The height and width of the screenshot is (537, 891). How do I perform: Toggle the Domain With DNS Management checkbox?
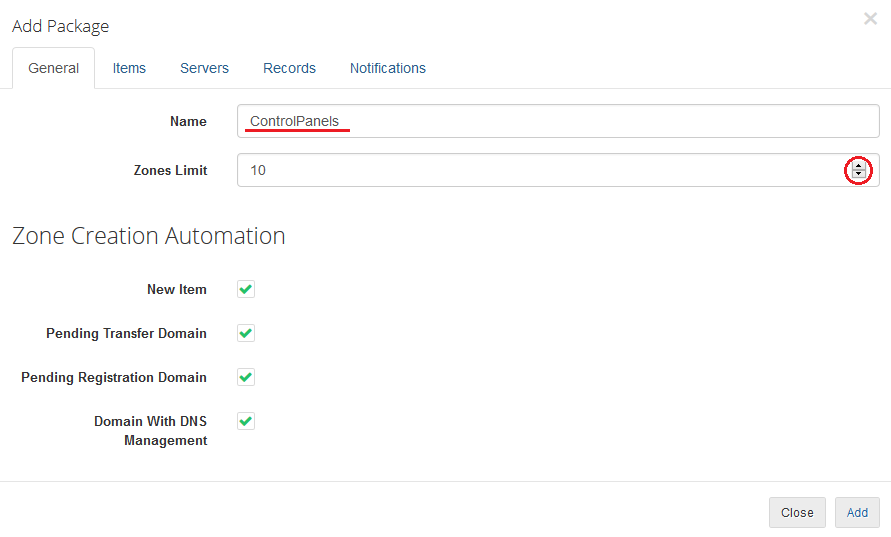(246, 421)
